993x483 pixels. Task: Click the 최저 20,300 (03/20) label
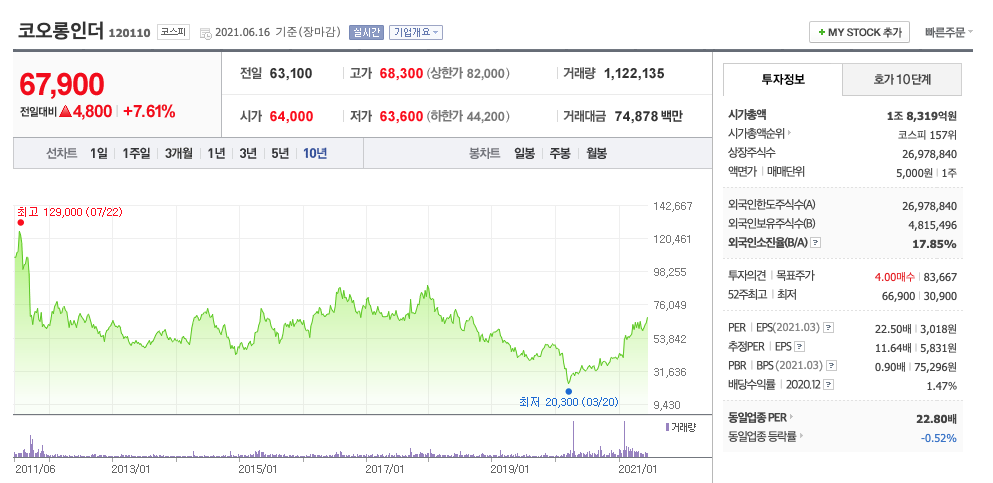point(569,401)
